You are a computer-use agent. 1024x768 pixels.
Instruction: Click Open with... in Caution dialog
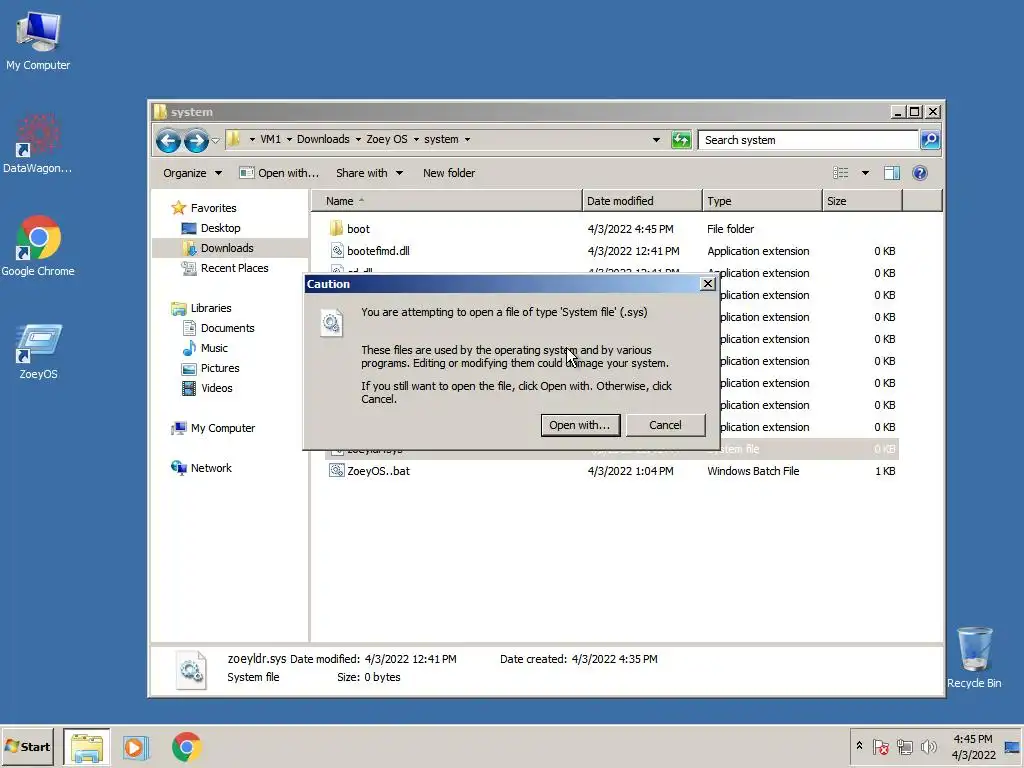[580, 425]
